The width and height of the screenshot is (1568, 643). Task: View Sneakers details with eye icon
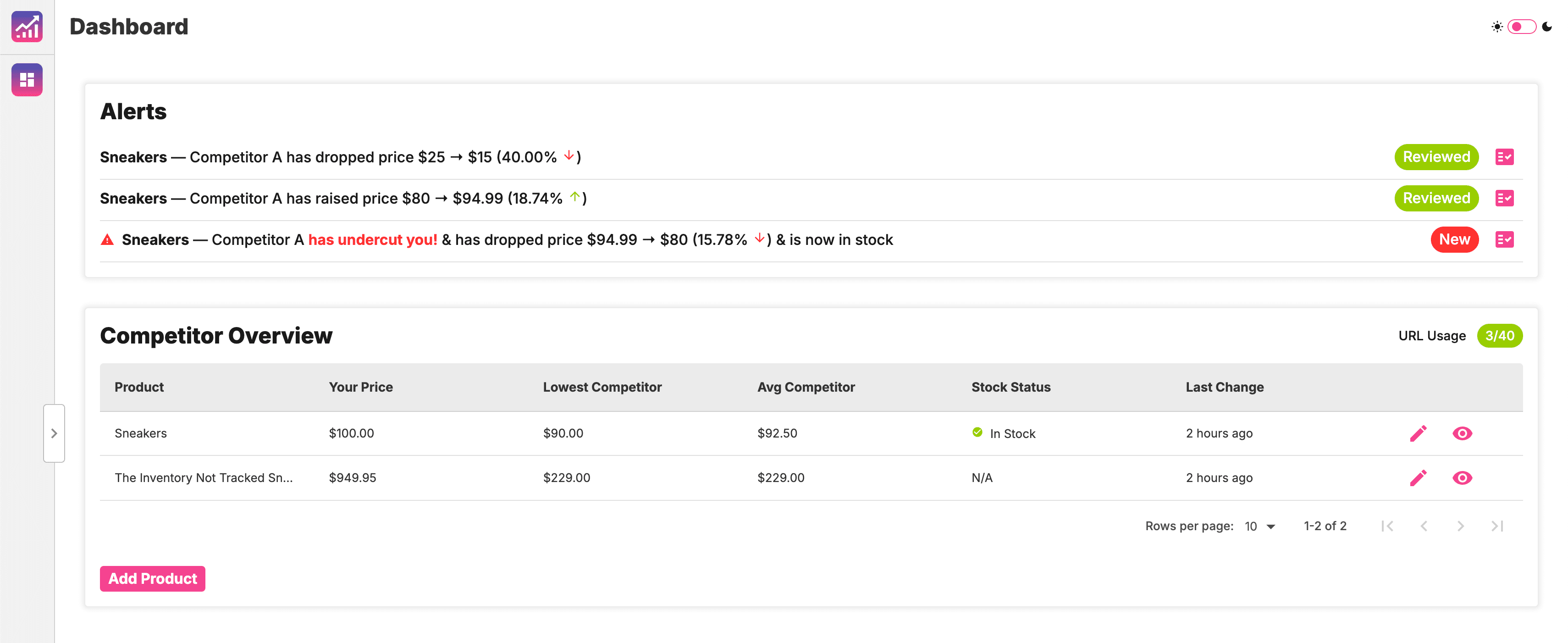coord(1462,433)
